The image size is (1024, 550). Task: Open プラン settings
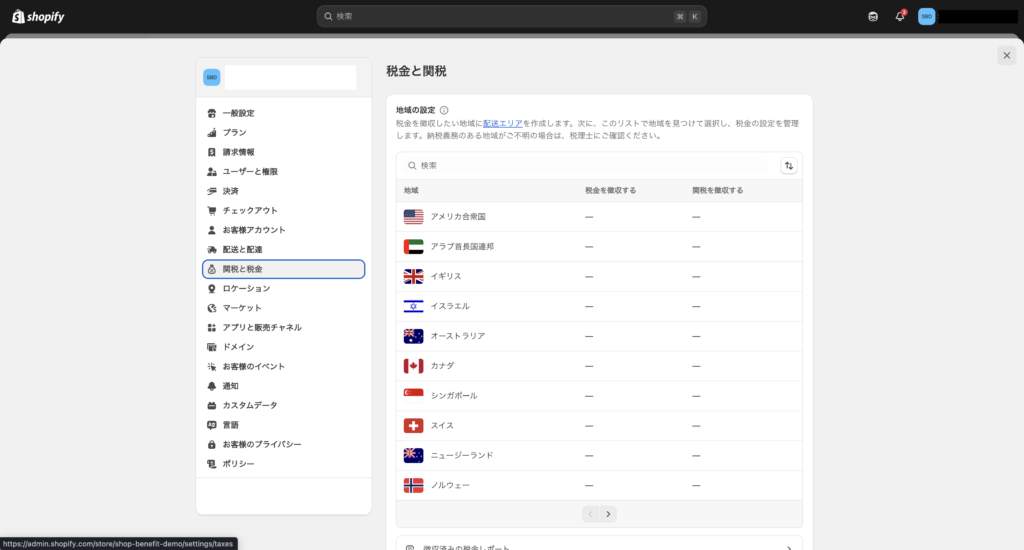coord(283,133)
